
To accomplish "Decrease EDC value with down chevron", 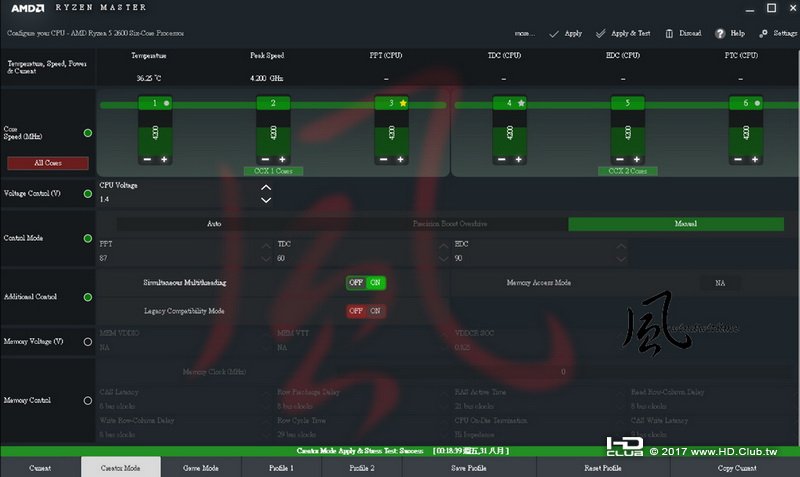I will tap(621, 259).
